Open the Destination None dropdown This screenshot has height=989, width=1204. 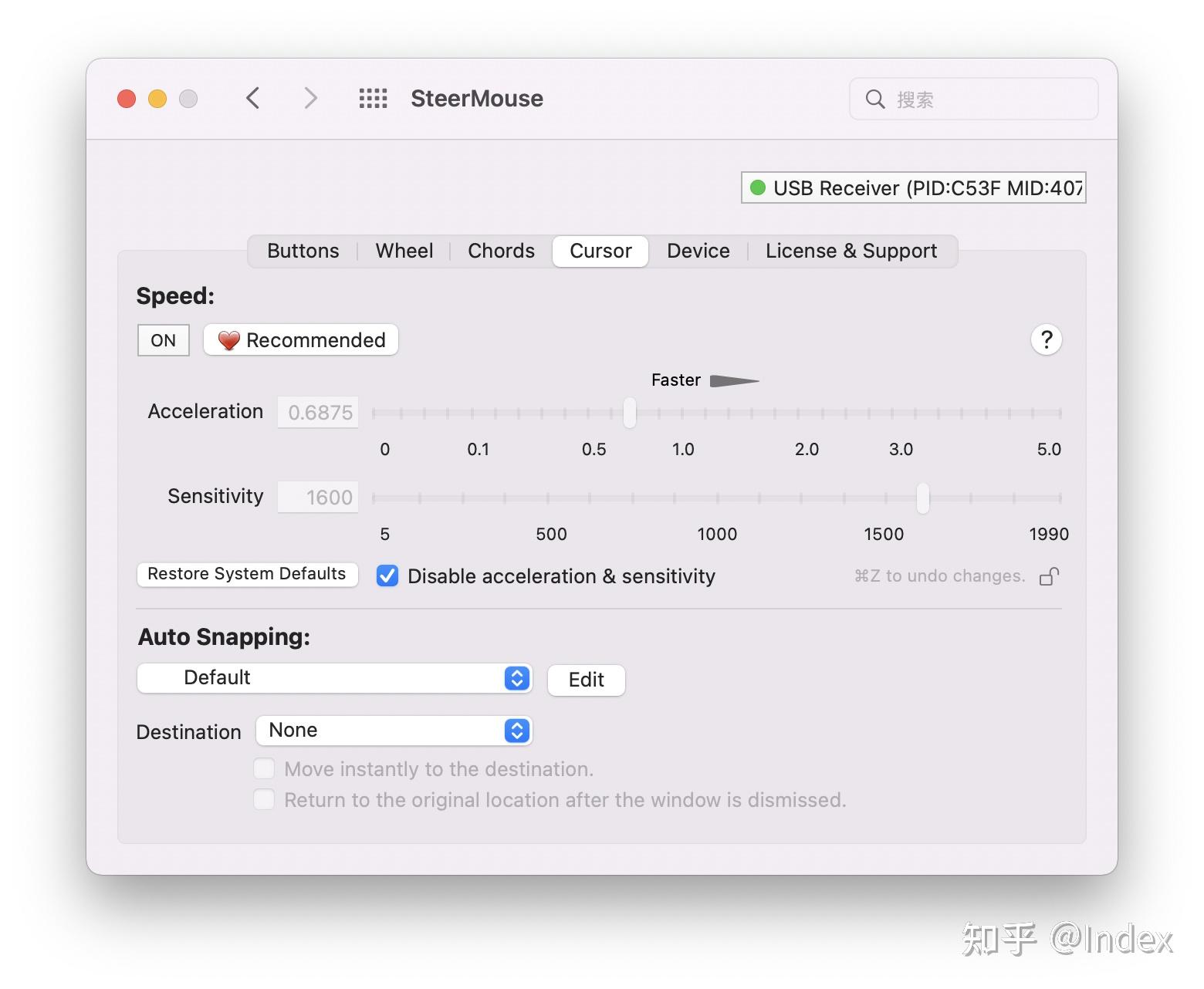(x=394, y=731)
